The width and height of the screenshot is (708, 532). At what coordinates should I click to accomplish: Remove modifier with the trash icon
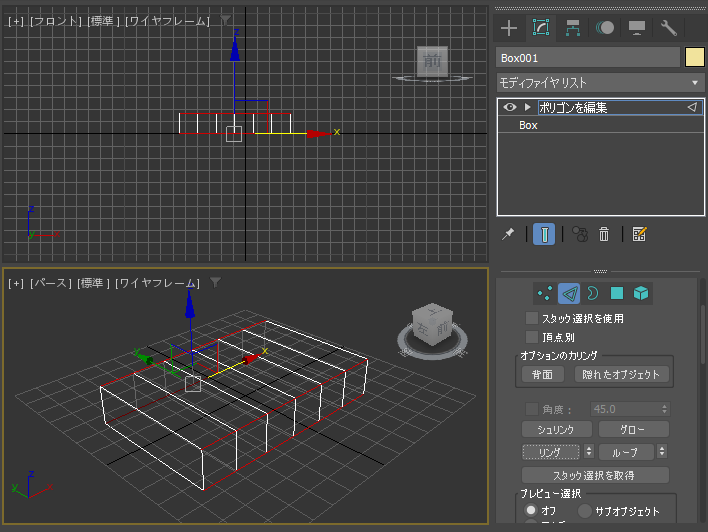[604, 234]
